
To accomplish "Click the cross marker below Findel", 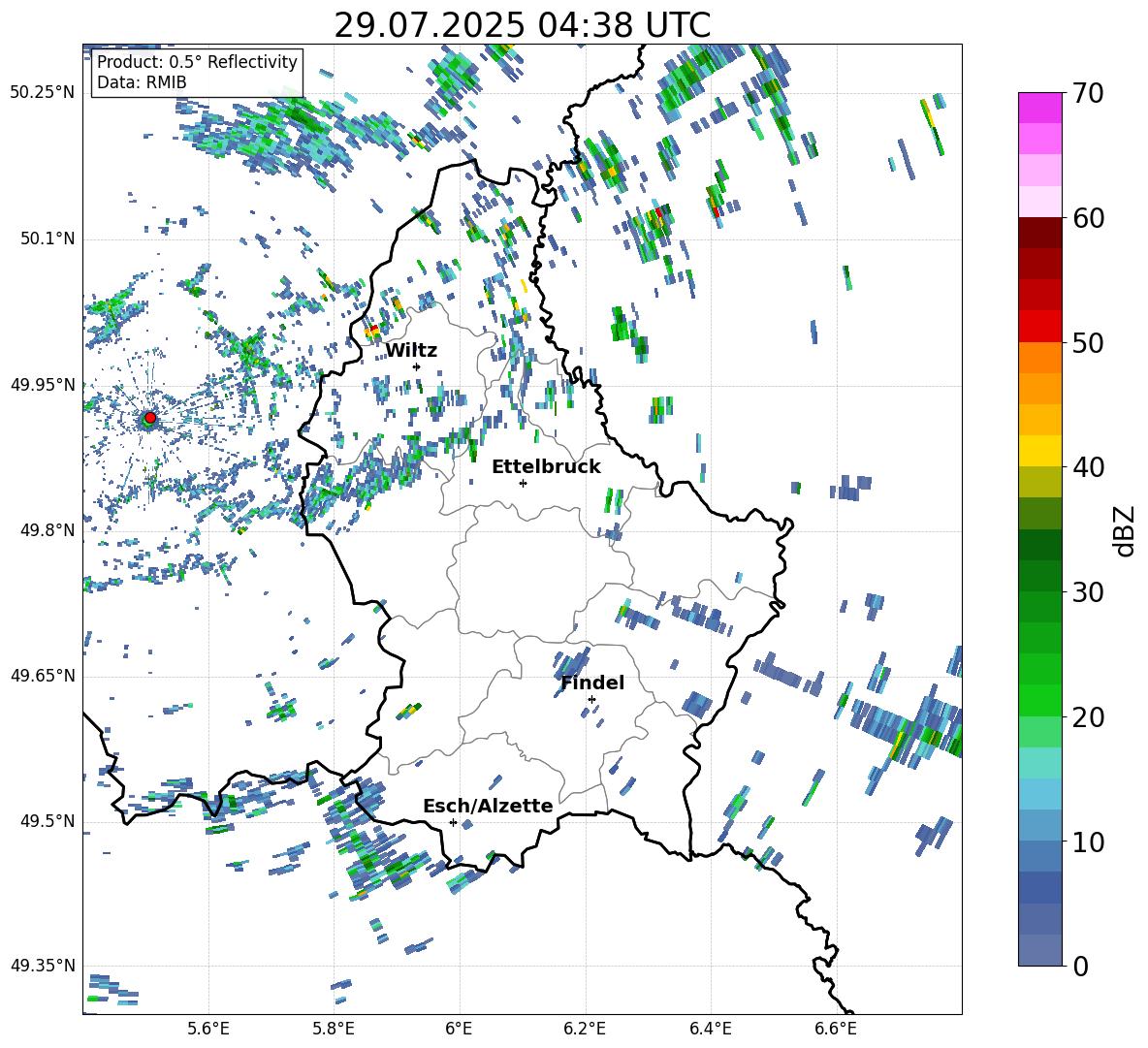I will 591,700.
